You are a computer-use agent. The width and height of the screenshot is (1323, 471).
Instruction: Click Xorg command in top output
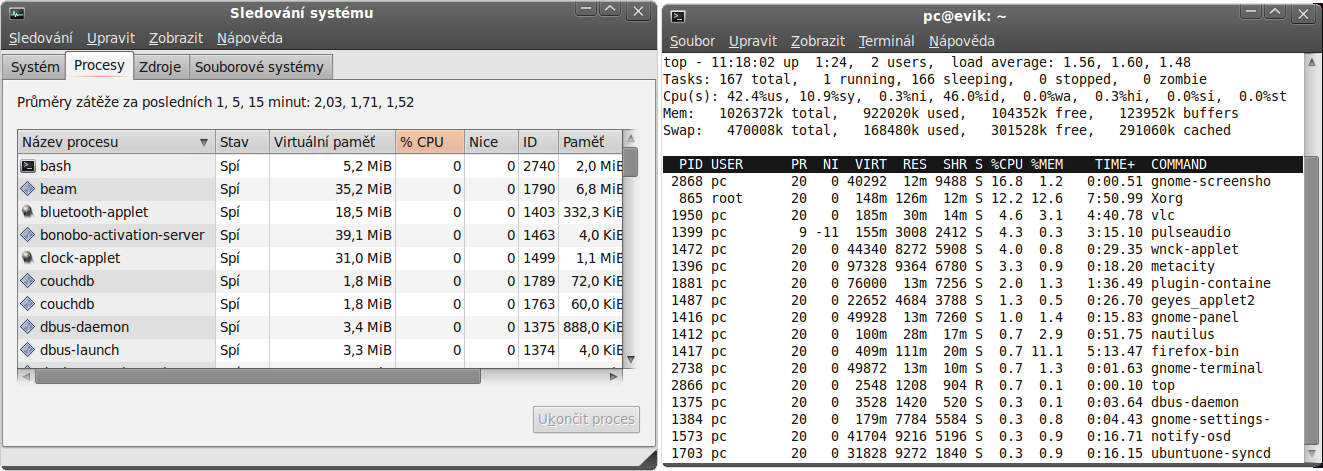pos(1167,198)
